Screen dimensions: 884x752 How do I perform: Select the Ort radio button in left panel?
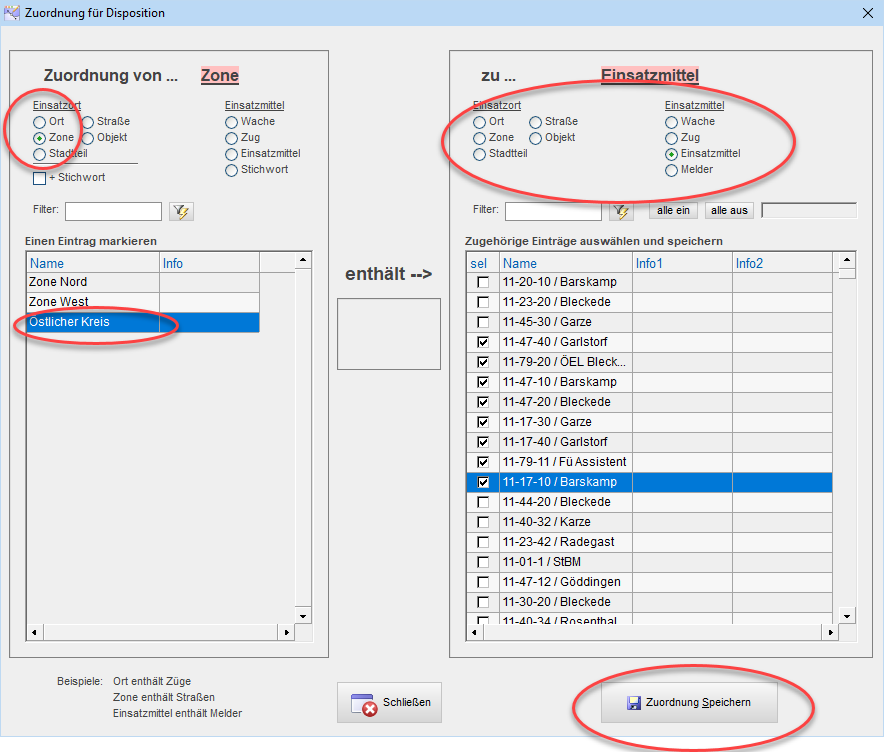[40, 122]
